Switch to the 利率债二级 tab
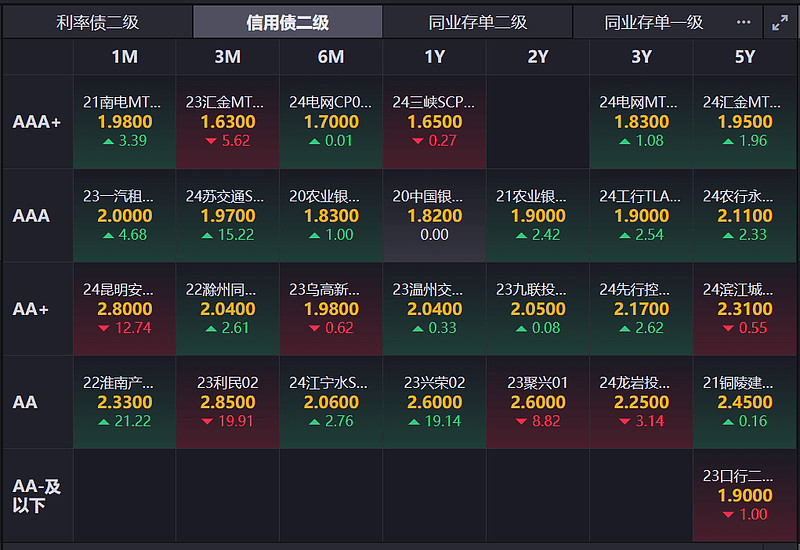The height and width of the screenshot is (550, 800). (x=97, y=22)
